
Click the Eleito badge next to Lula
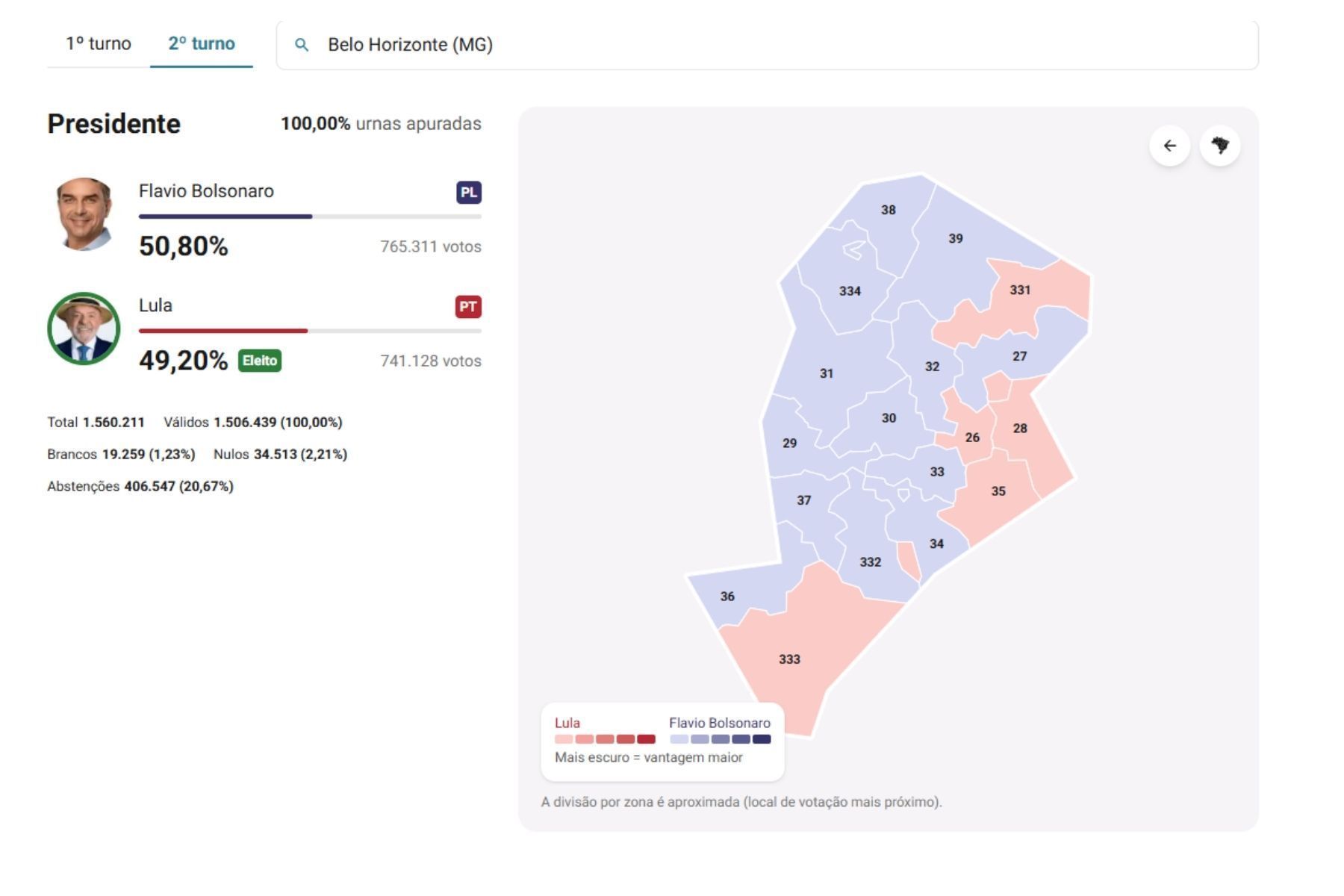pos(260,361)
